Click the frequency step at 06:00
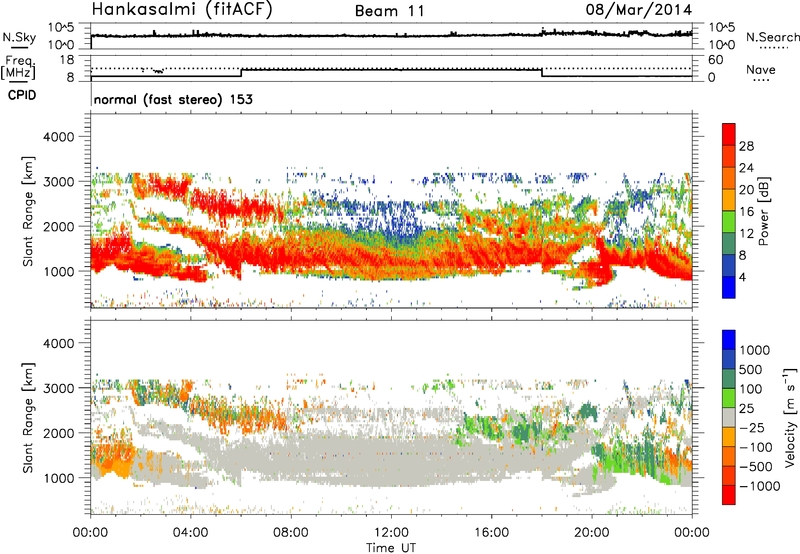 pos(241,72)
